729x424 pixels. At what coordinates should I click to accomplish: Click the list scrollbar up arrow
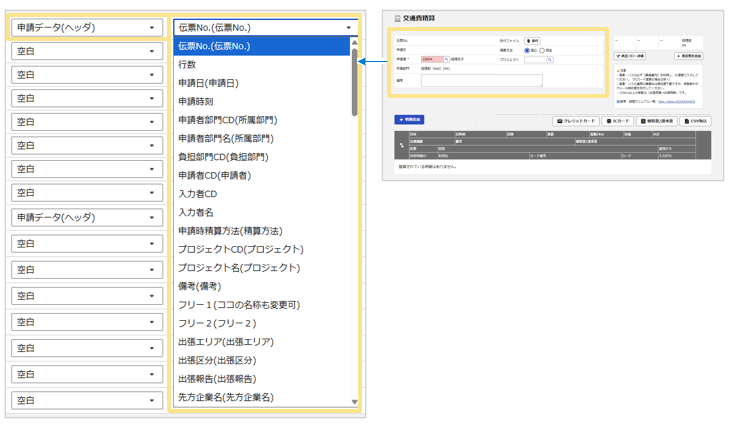[x=354, y=42]
